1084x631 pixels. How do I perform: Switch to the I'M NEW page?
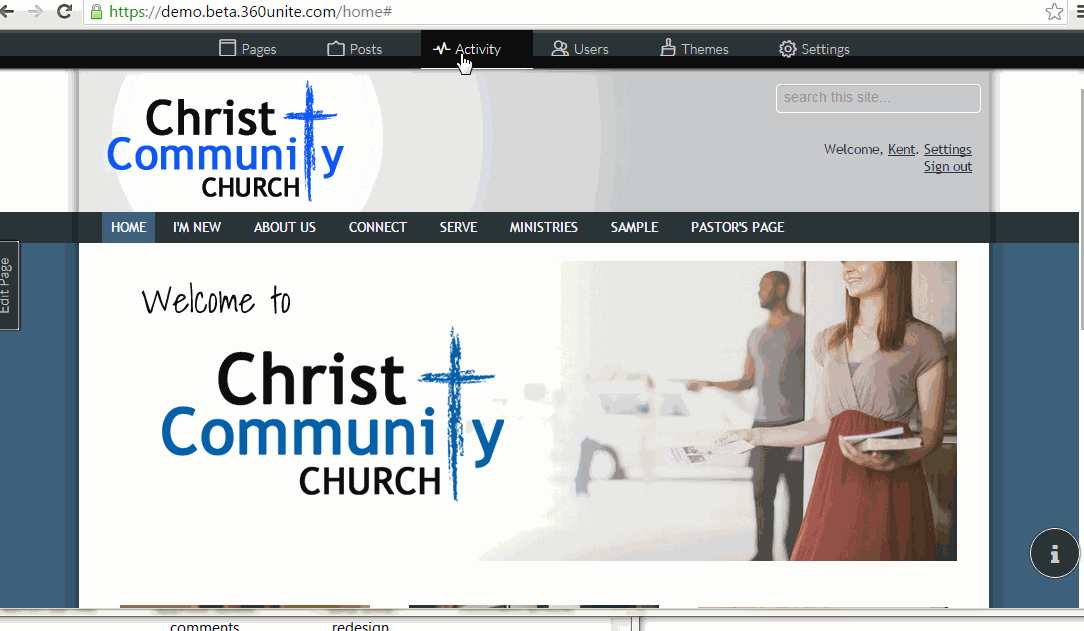point(196,227)
